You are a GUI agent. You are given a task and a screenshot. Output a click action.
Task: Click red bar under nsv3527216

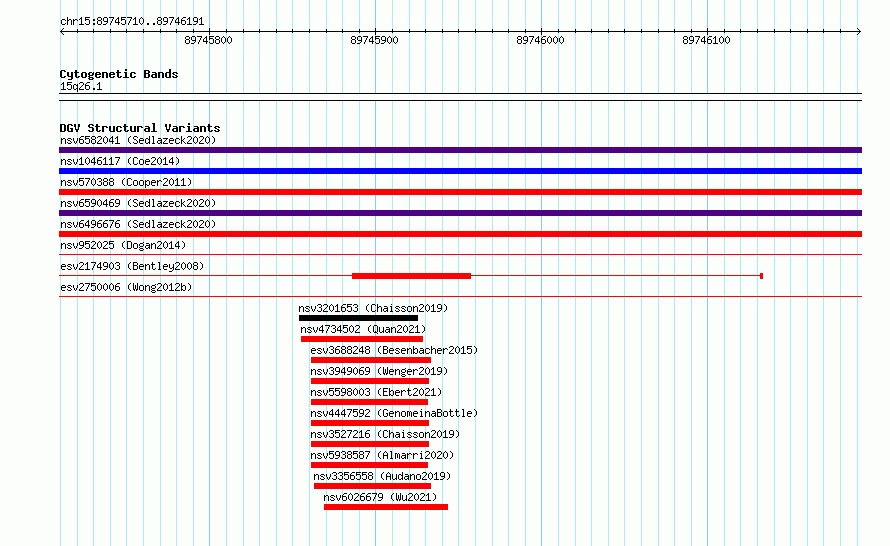coord(370,444)
